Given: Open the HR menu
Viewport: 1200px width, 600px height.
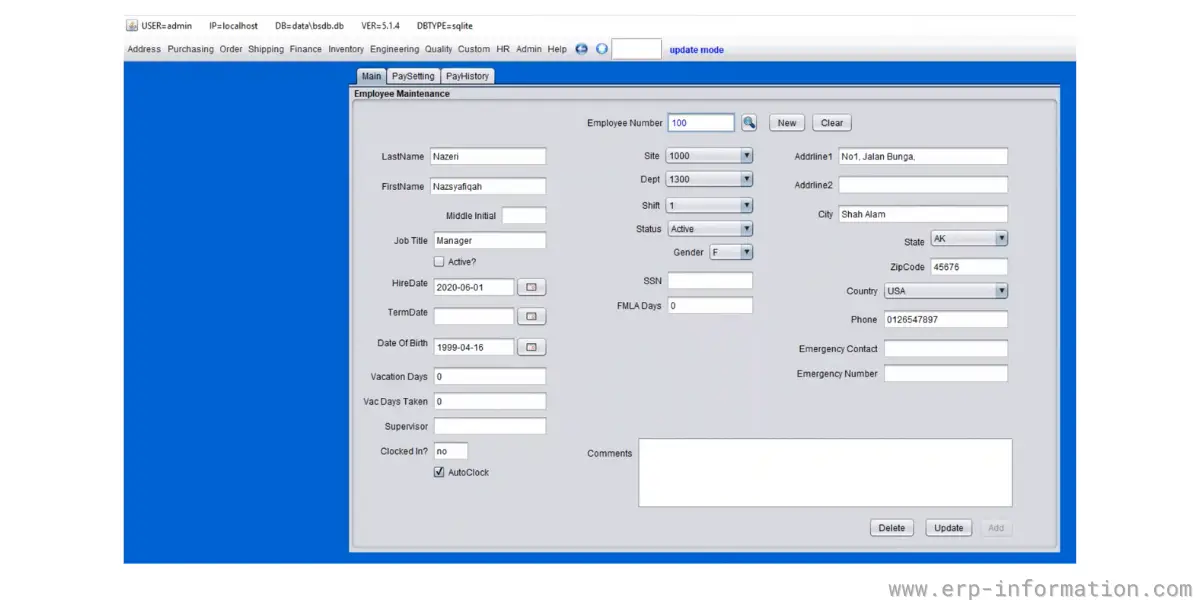Looking at the screenshot, I should click(503, 49).
